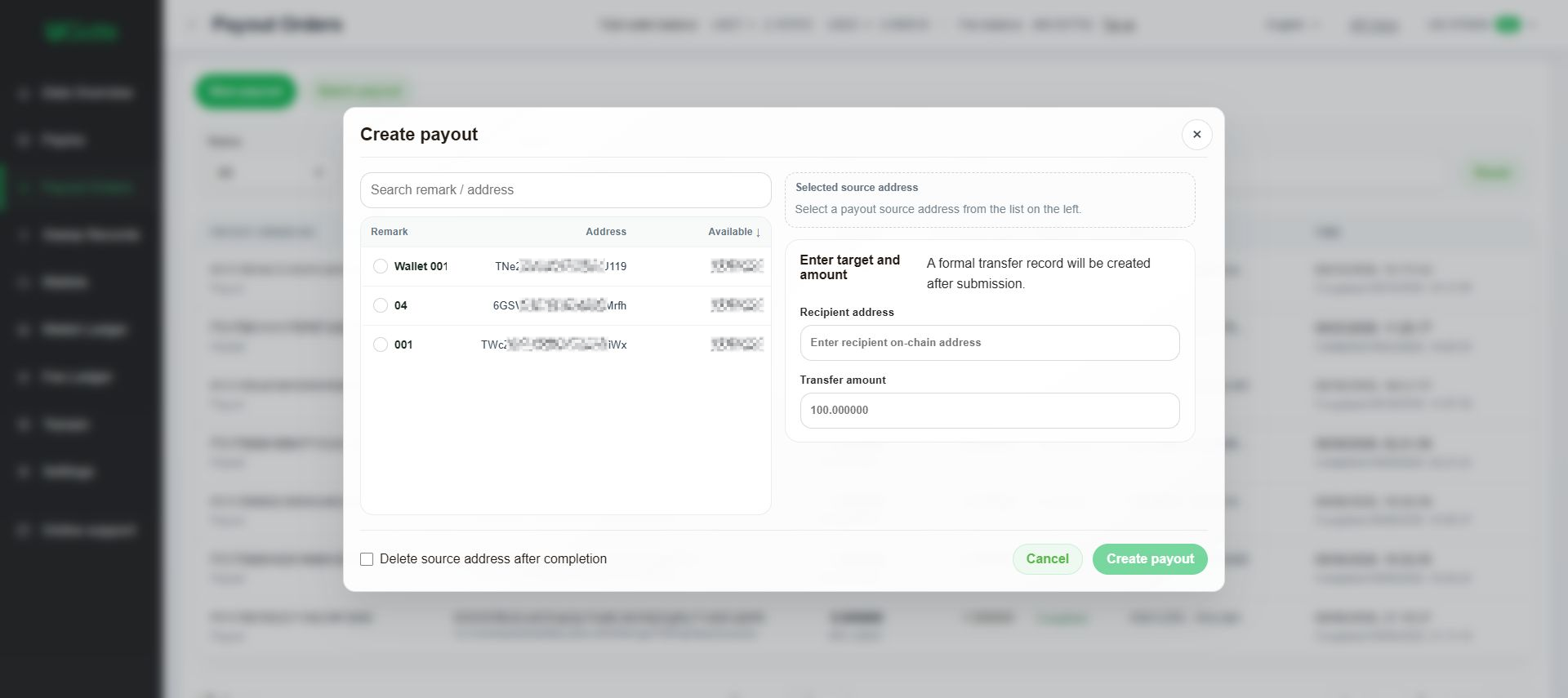
Task: Click the address ending in J119
Action: pyautogui.click(x=561, y=266)
